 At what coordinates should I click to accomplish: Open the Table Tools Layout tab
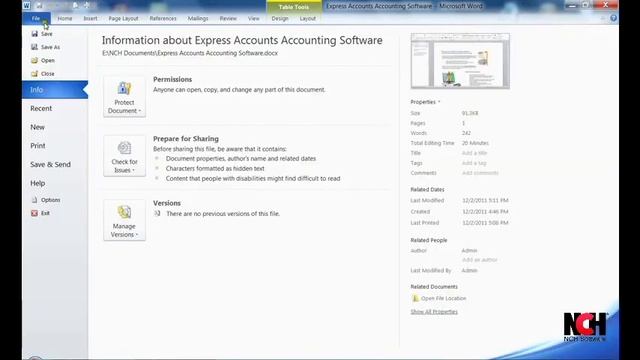click(x=307, y=18)
